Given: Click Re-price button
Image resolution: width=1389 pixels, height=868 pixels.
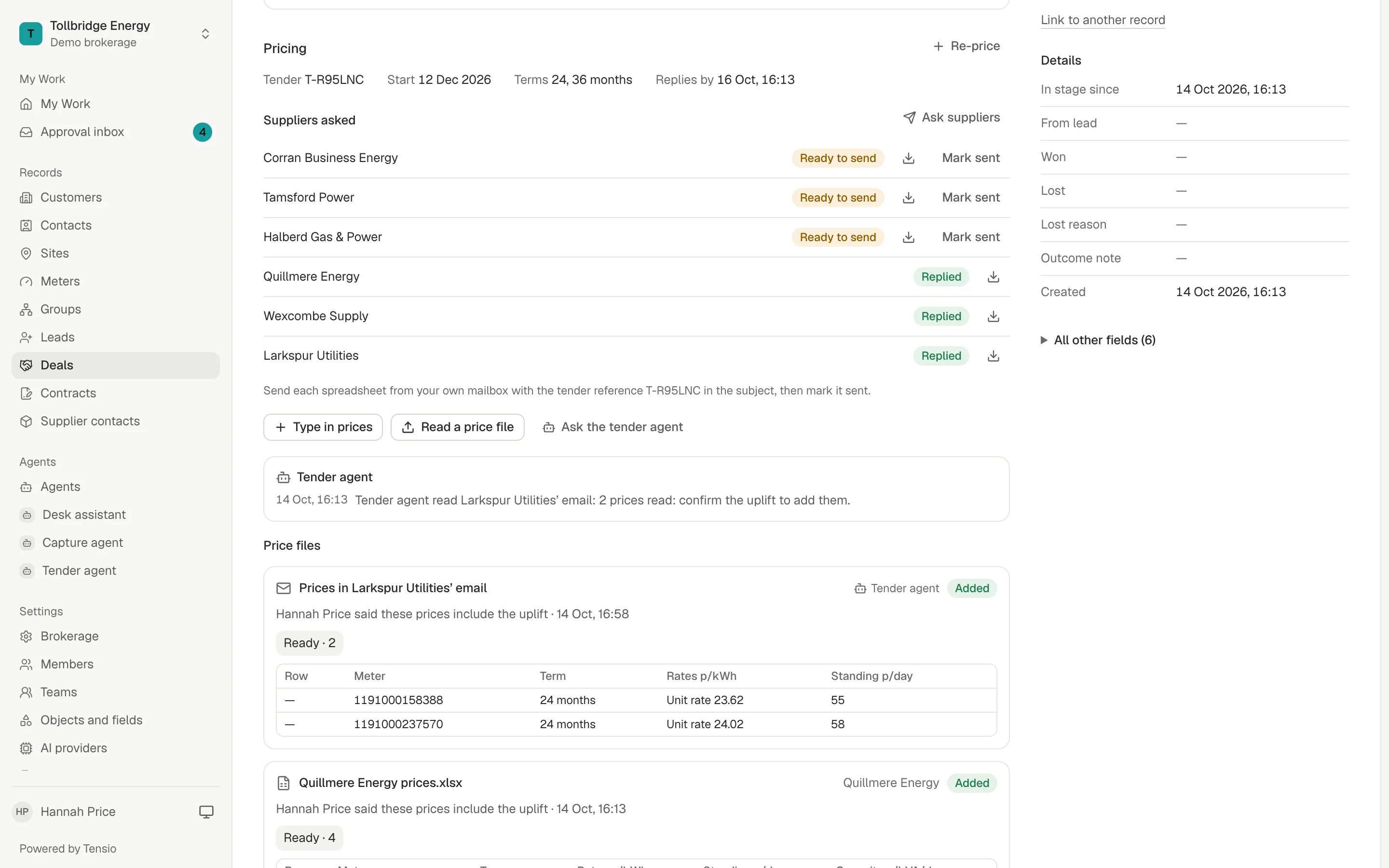Looking at the screenshot, I should click(x=966, y=46).
